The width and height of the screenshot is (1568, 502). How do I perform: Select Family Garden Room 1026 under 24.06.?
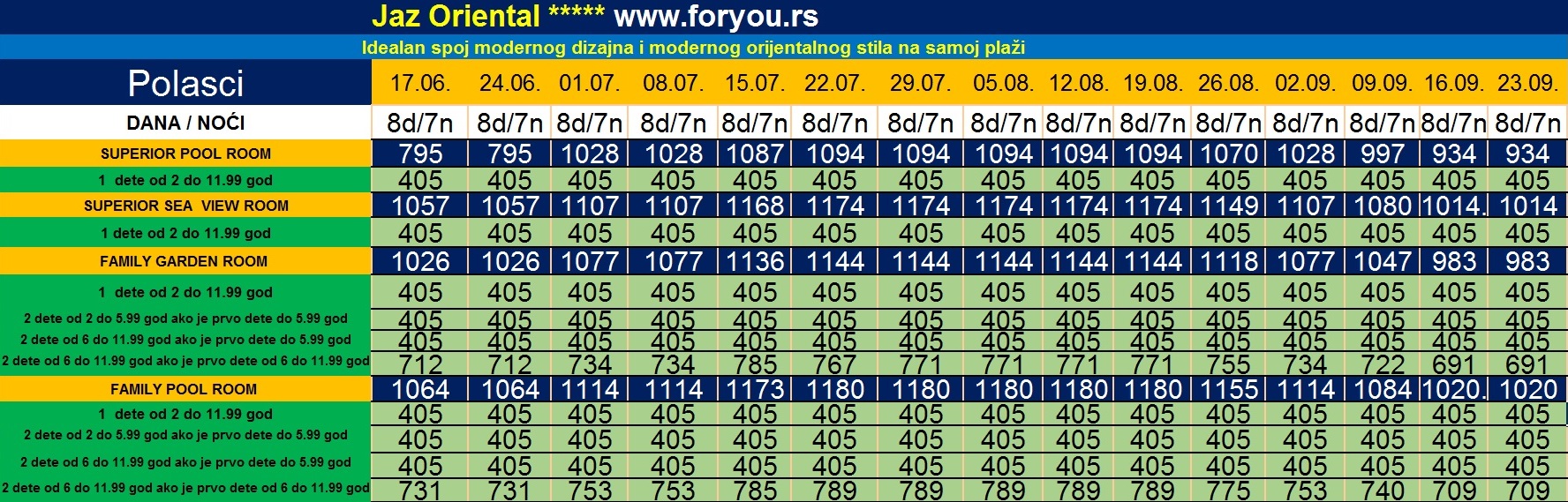[509, 261]
